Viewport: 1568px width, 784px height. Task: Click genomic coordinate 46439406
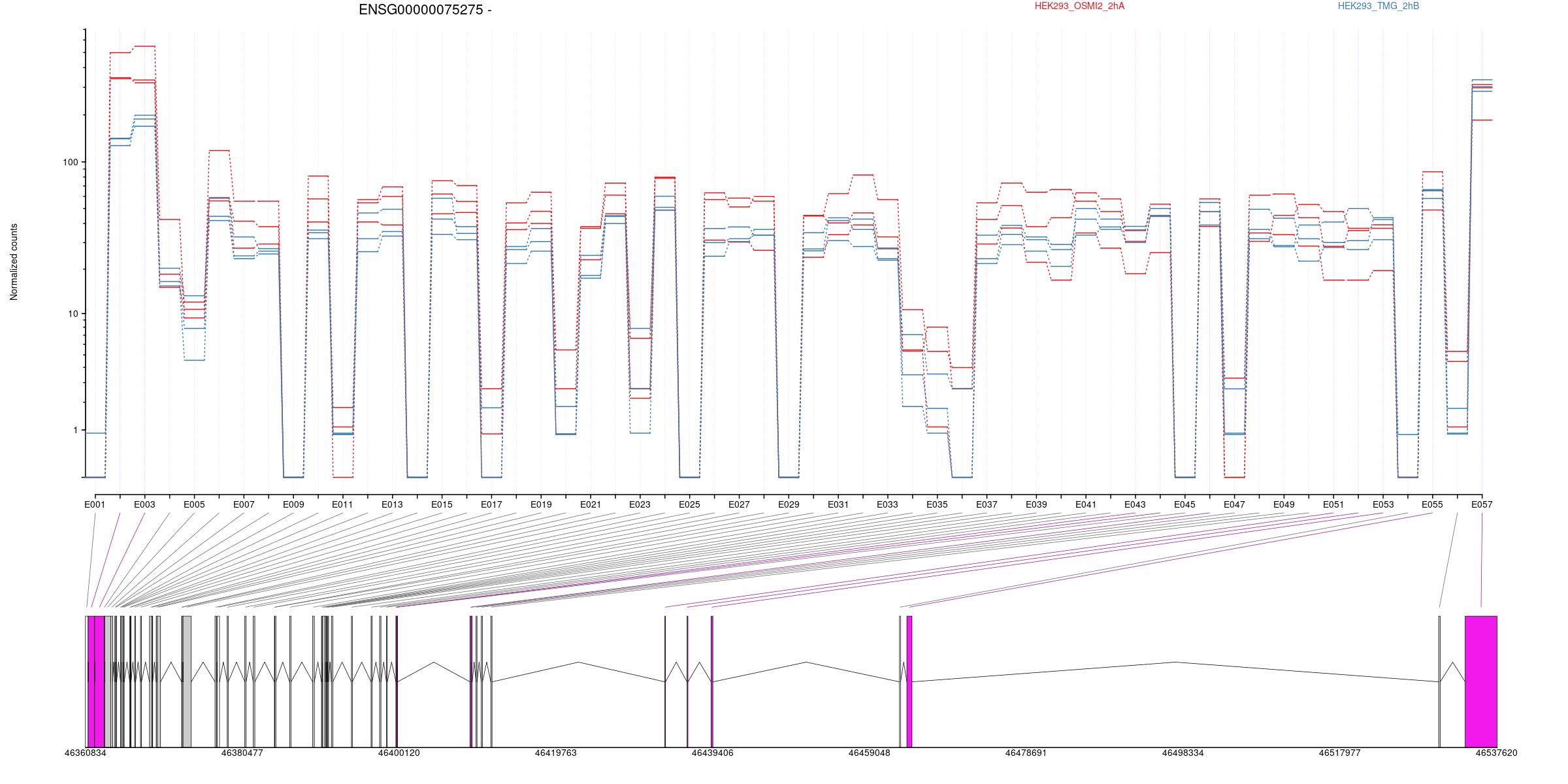[x=713, y=753]
